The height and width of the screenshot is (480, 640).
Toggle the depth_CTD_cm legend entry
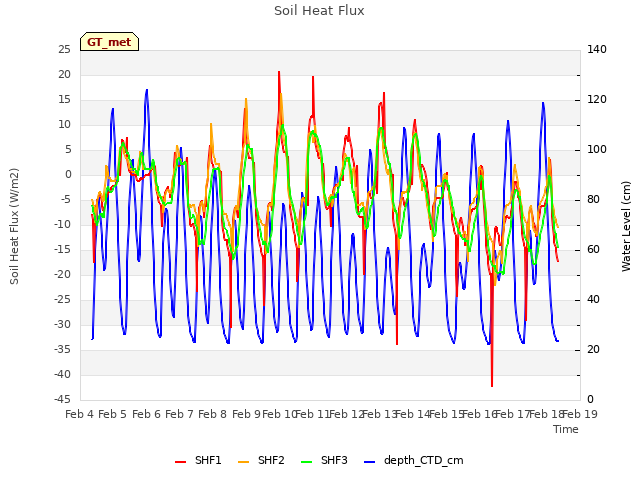point(413,460)
